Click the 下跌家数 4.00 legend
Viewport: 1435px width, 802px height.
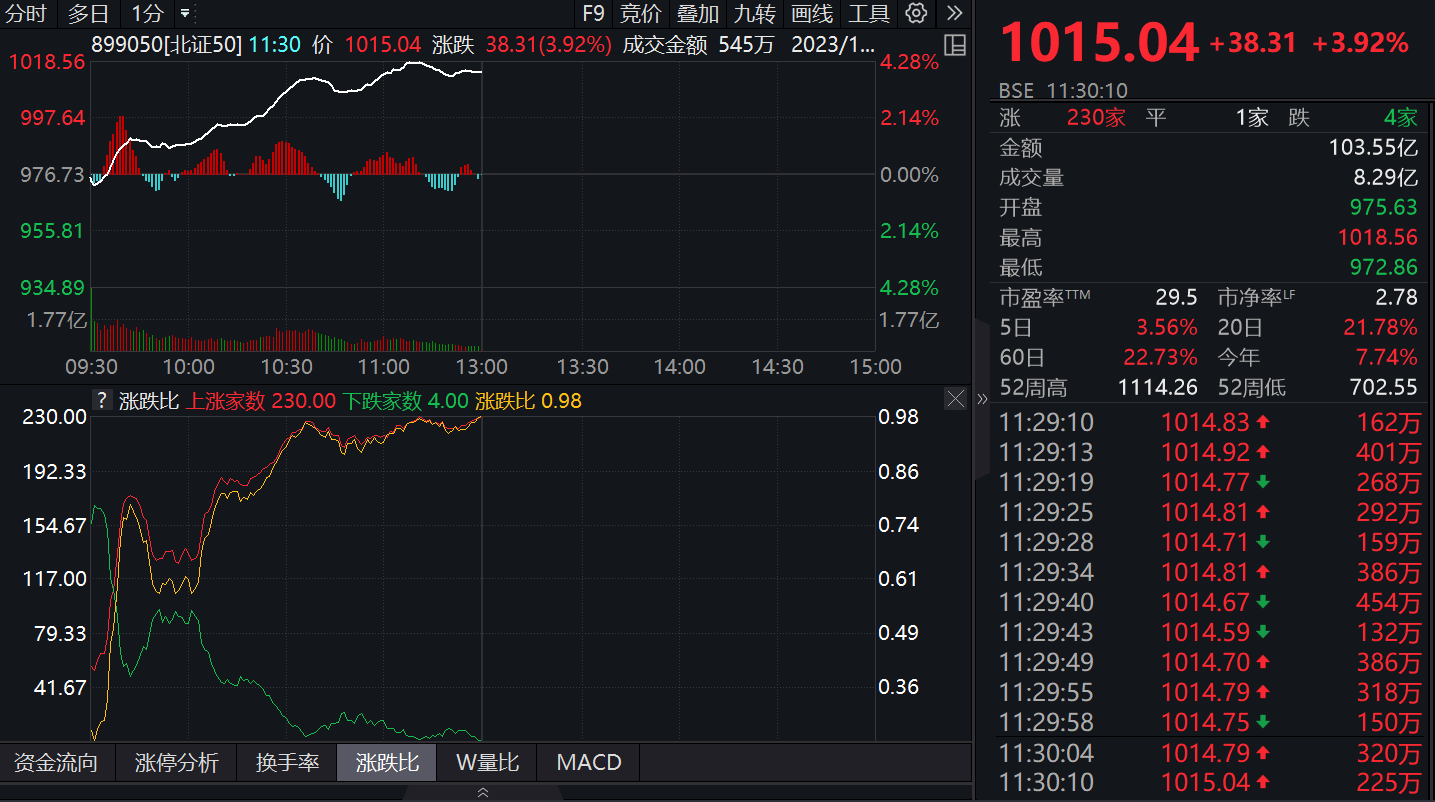406,401
